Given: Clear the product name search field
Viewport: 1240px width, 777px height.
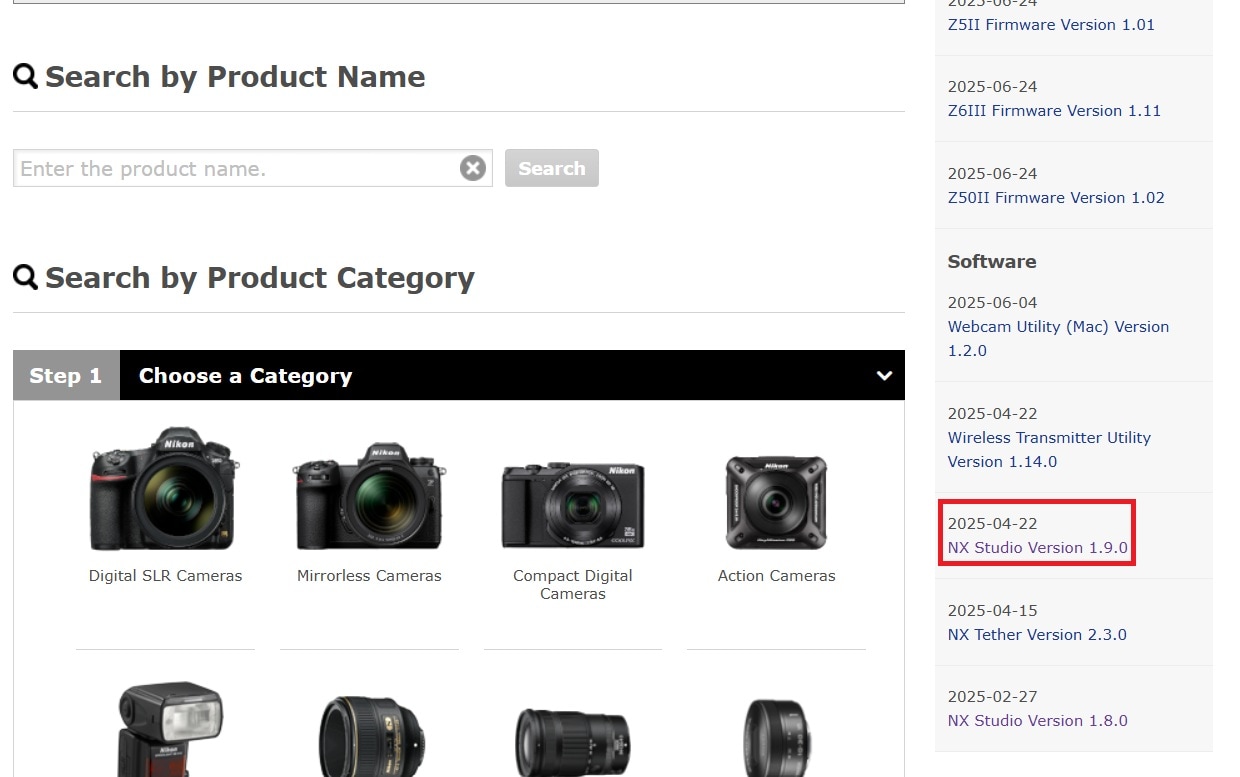Looking at the screenshot, I should pyautogui.click(x=473, y=168).
